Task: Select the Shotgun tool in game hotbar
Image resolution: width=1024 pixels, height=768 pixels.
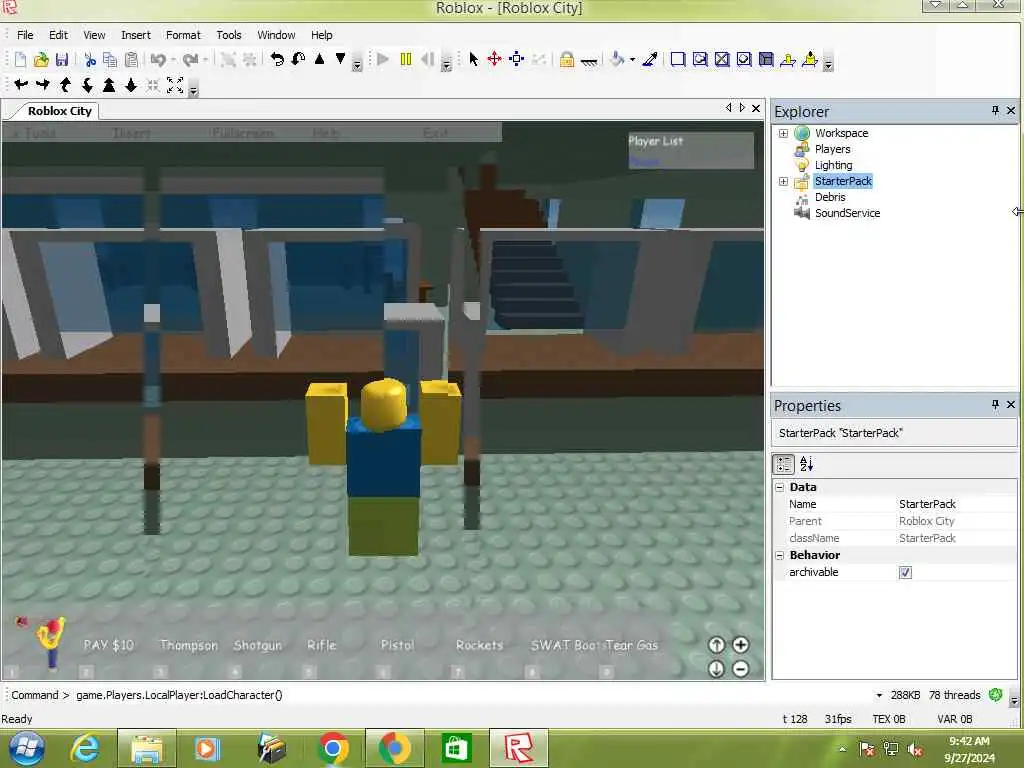Action: point(257,645)
